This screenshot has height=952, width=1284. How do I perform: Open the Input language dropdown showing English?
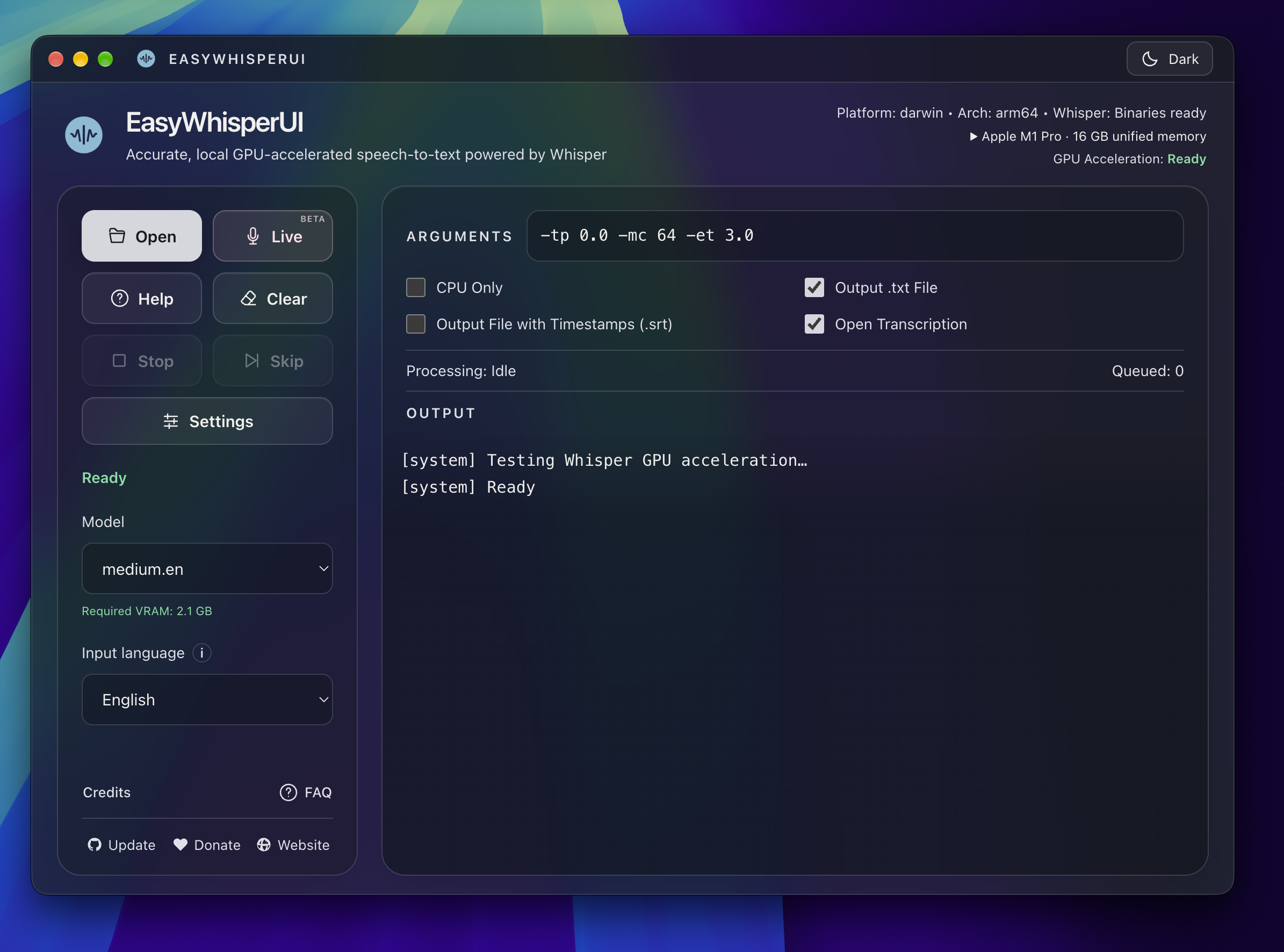tap(207, 699)
